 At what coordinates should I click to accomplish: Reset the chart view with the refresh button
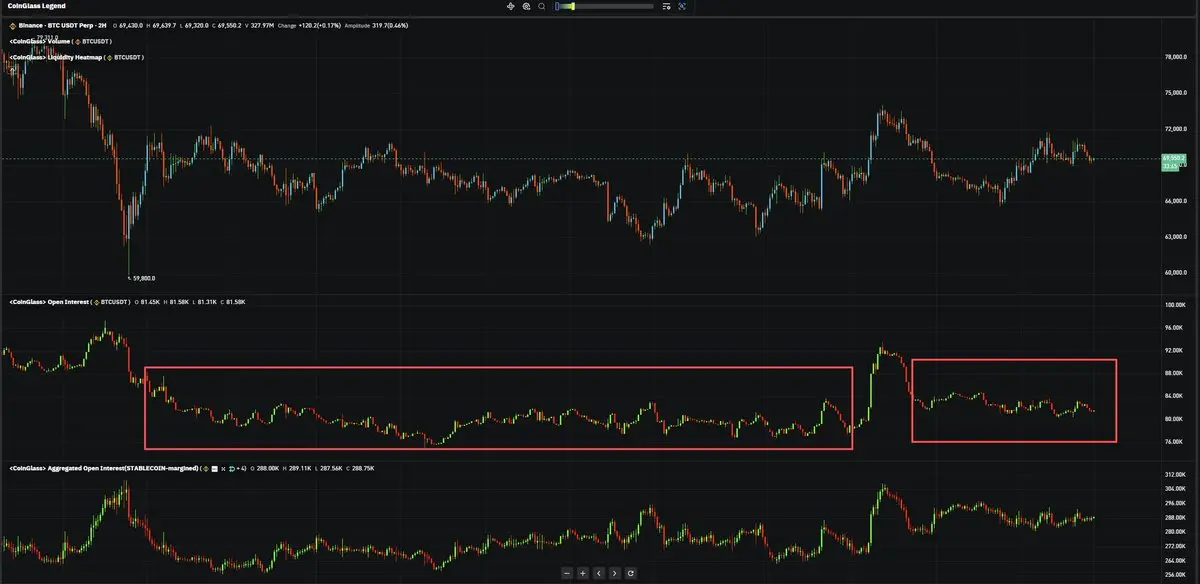point(631,573)
